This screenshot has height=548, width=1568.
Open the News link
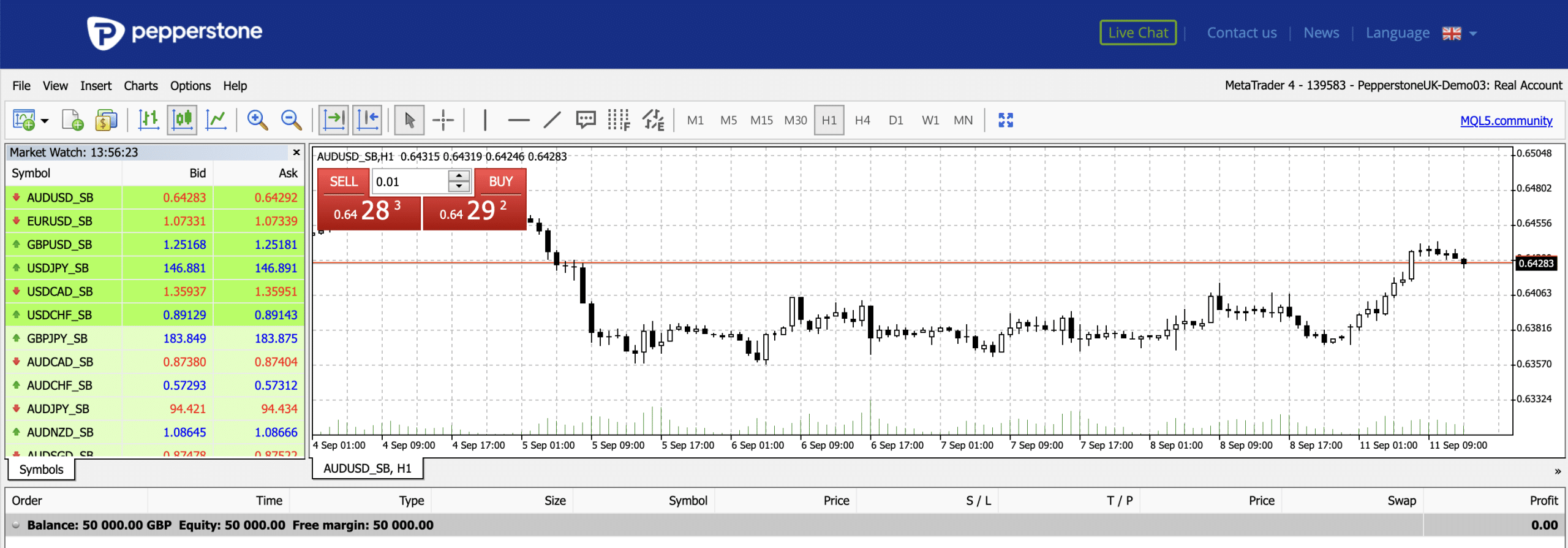tap(1321, 33)
